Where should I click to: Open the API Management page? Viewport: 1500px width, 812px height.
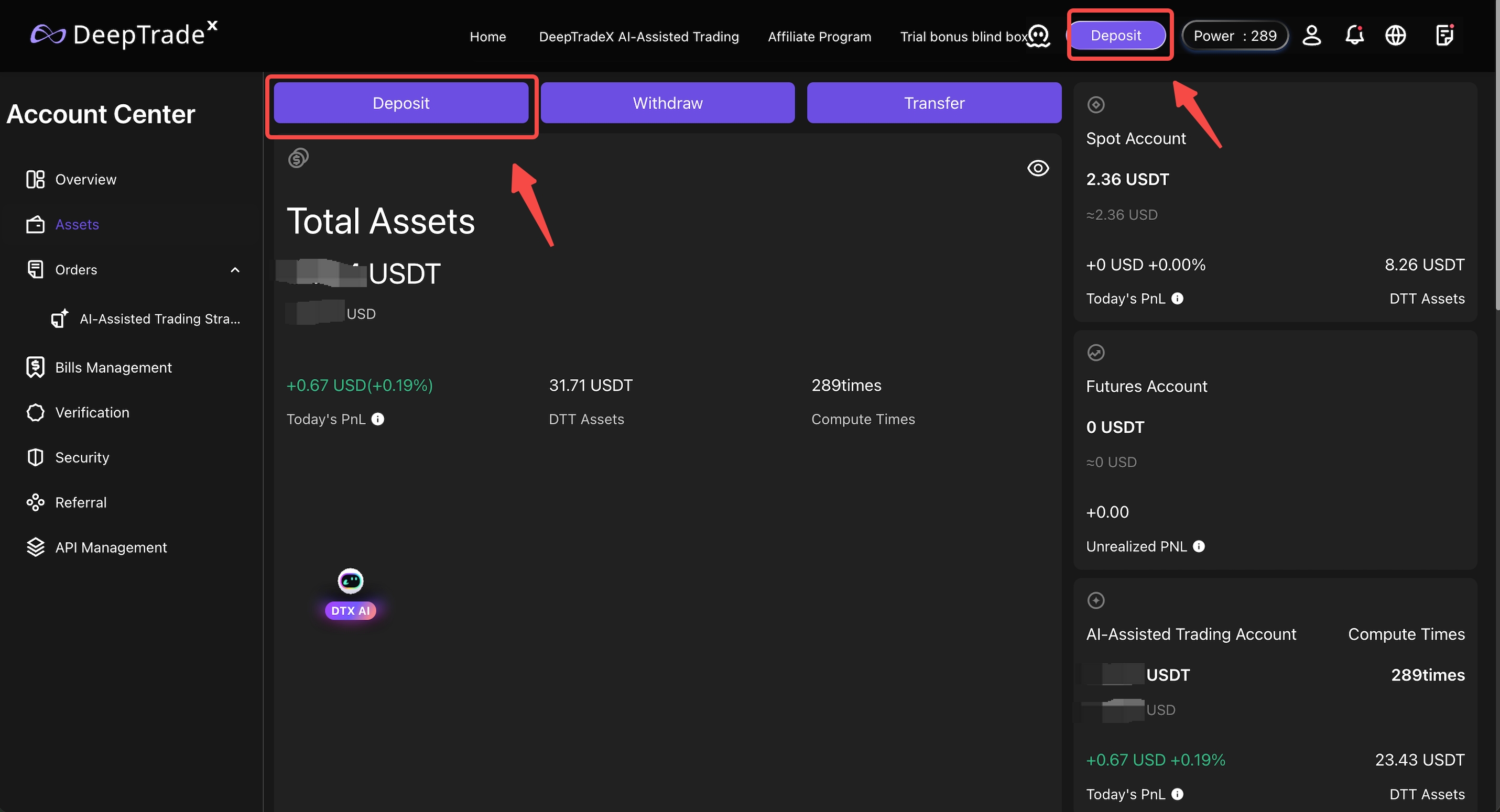point(111,547)
